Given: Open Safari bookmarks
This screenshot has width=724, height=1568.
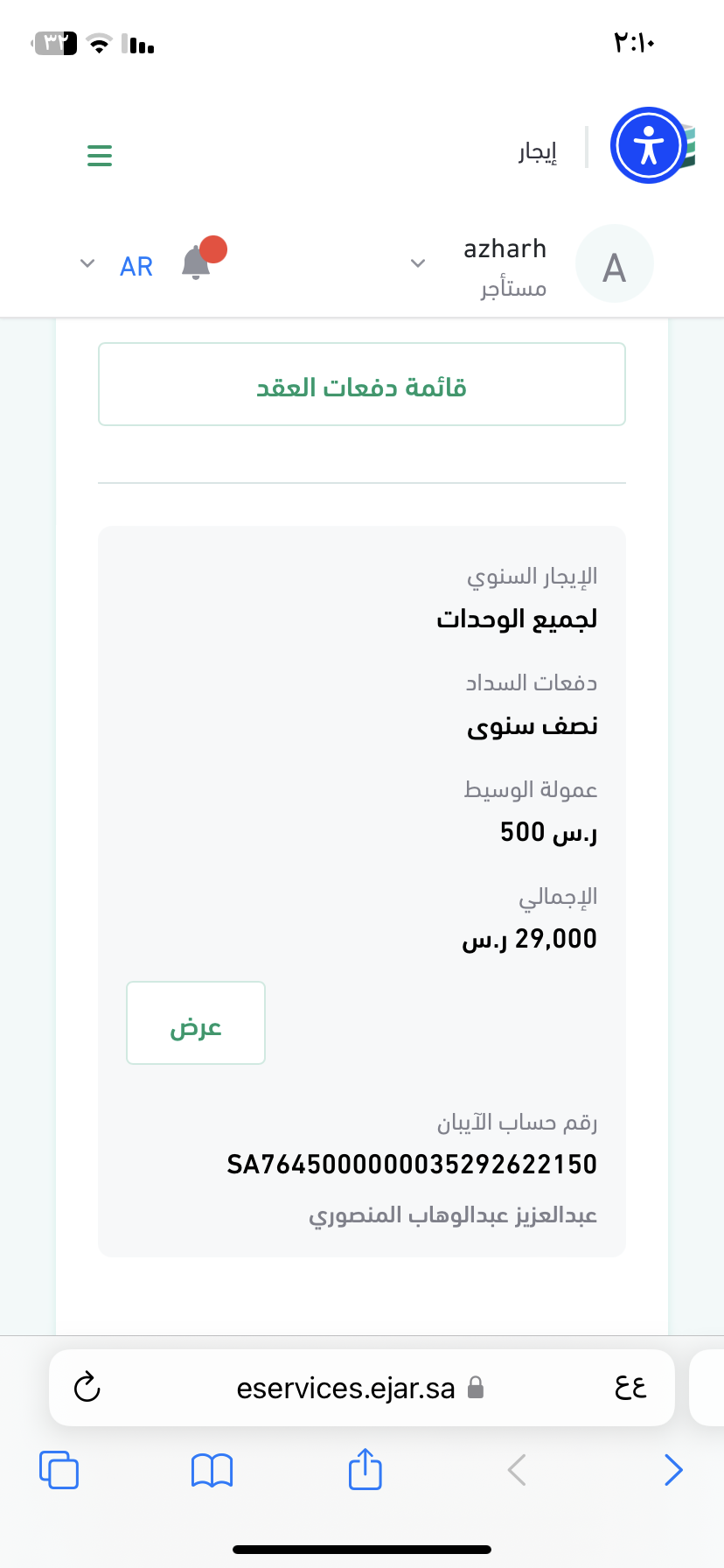Looking at the screenshot, I should pos(212,1469).
